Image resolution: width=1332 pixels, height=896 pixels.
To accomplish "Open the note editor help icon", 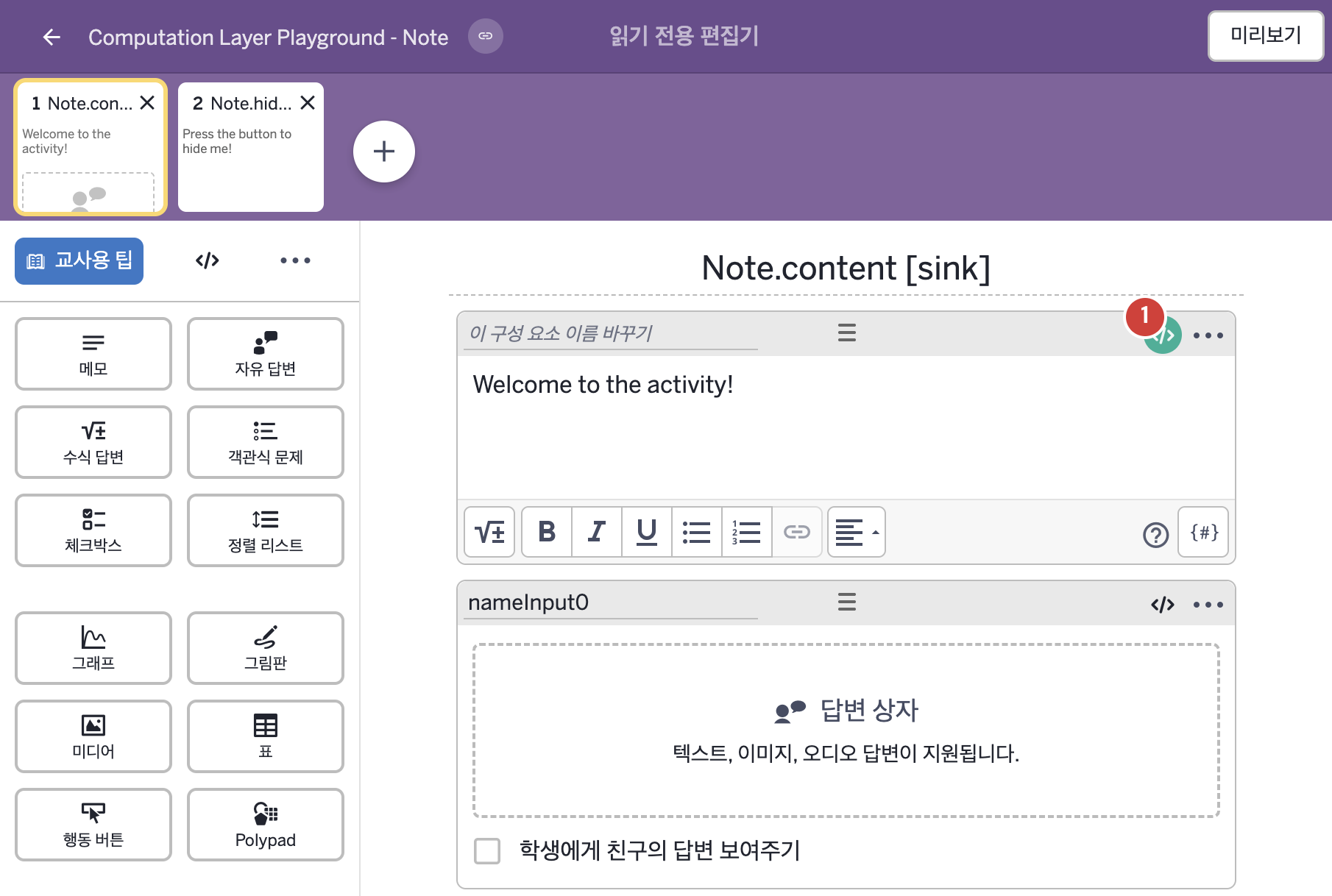I will click(1156, 535).
